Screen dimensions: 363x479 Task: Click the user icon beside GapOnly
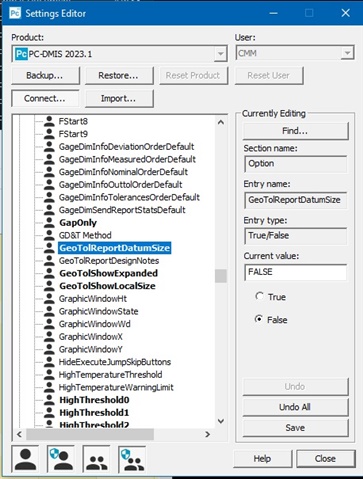[49, 222]
